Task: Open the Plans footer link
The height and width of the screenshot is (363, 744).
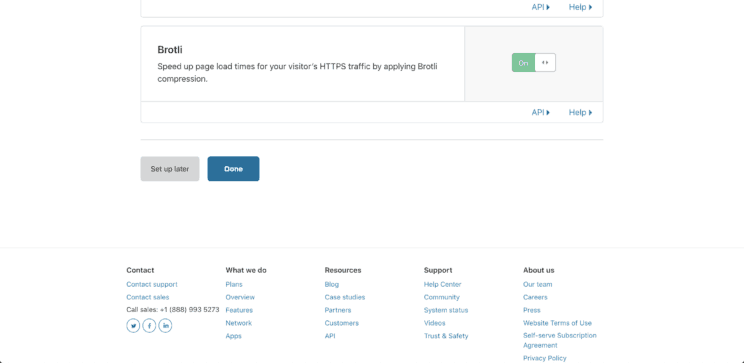Action: [234, 284]
